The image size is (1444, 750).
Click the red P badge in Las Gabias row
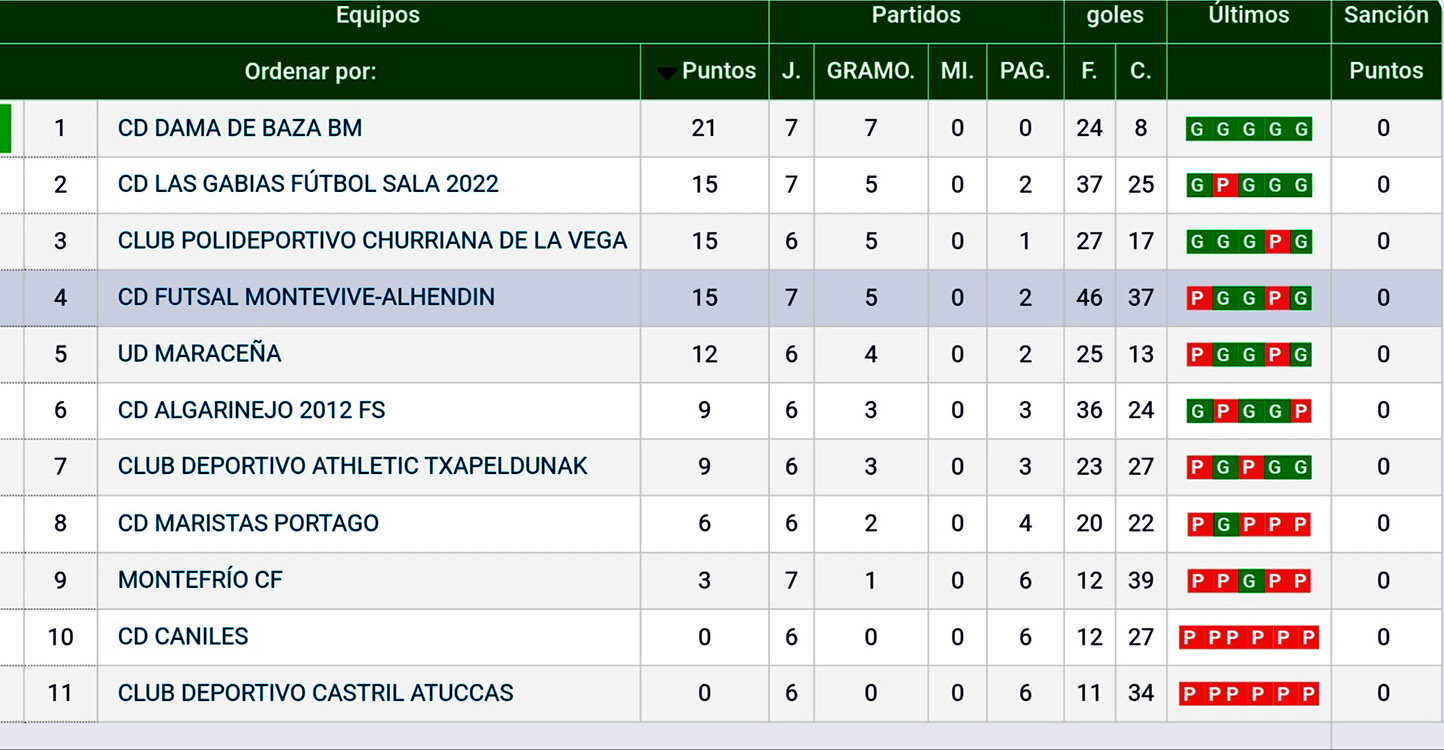click(x=1222, y=185)
